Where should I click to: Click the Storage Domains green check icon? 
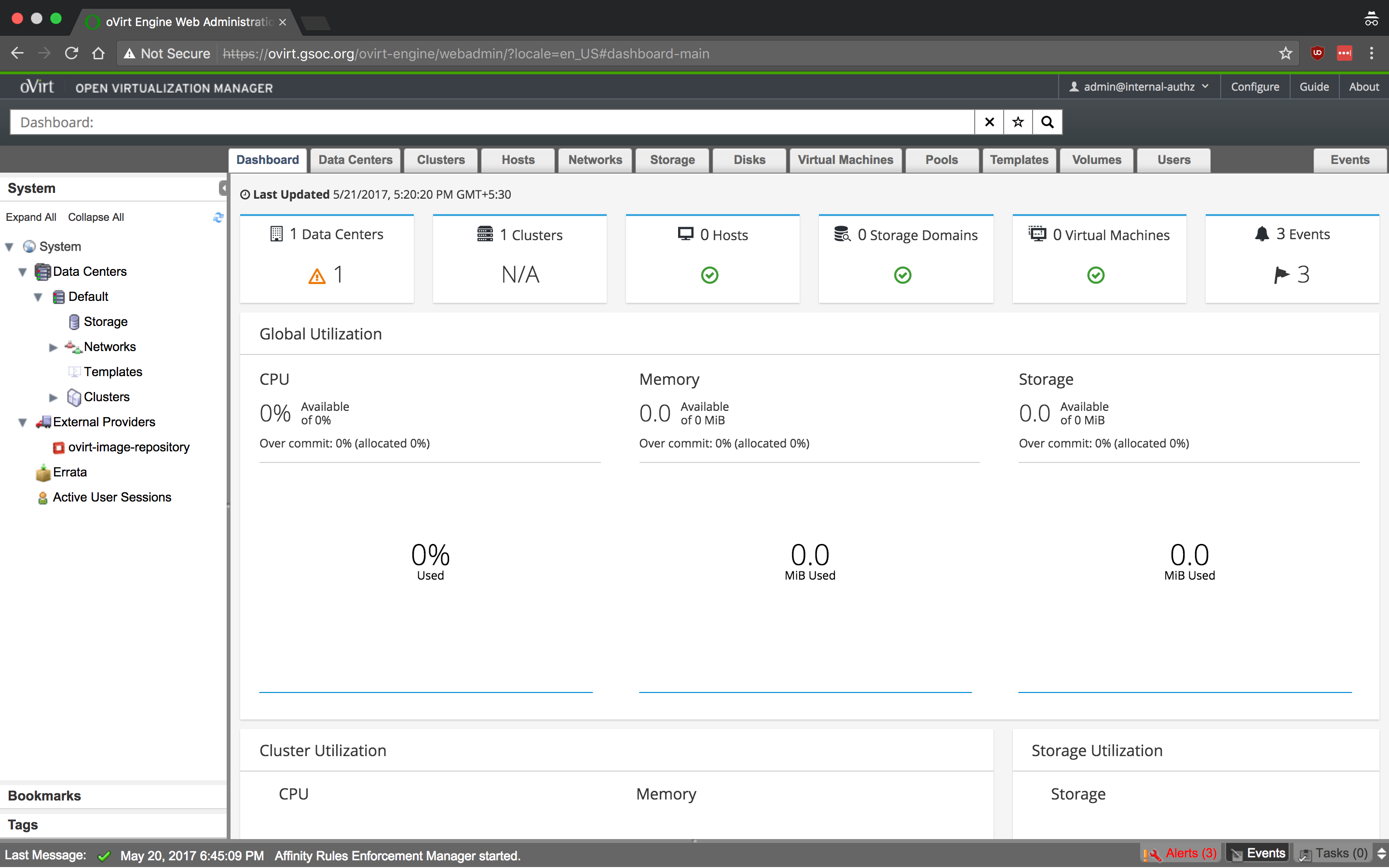click(902, 275)
